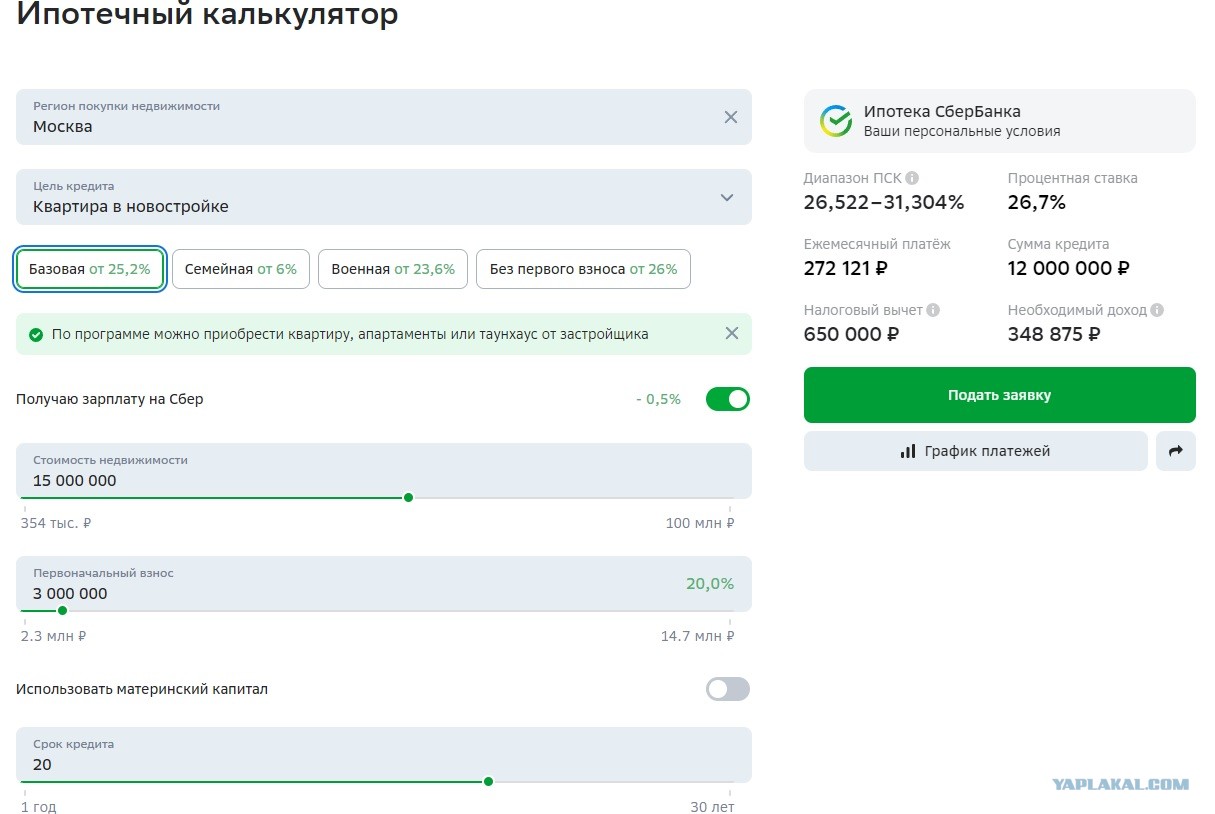Click the share arrow icon button
This screenshot has height=814, width=1215.
point(1175,451)
